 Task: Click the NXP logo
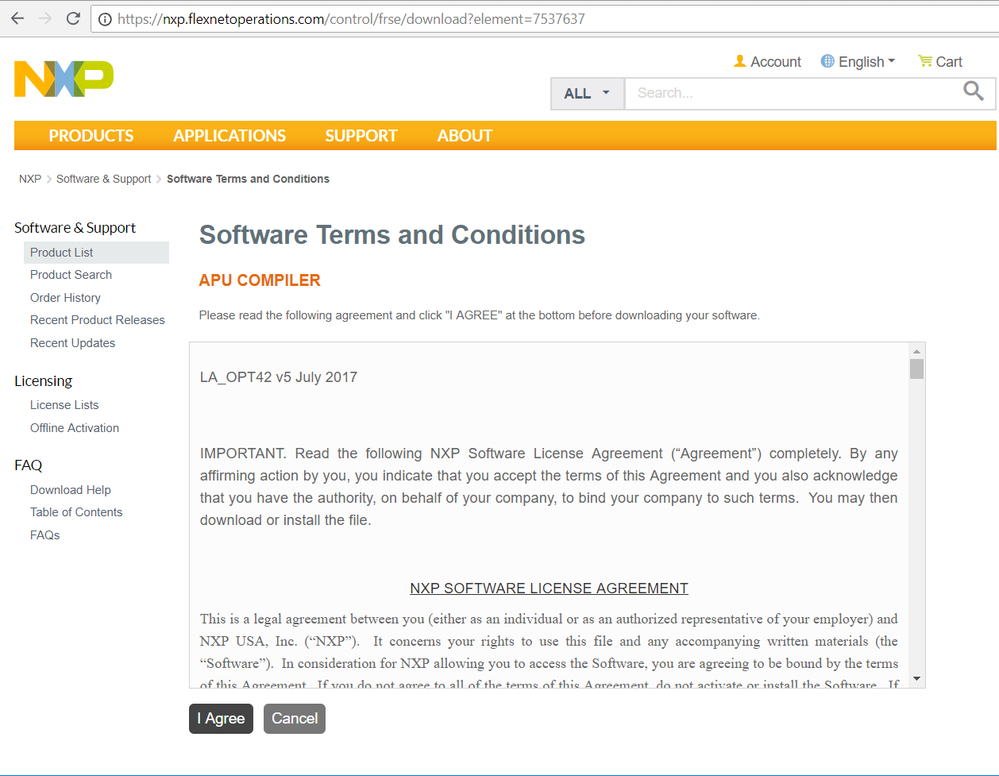tap(62, 78)
